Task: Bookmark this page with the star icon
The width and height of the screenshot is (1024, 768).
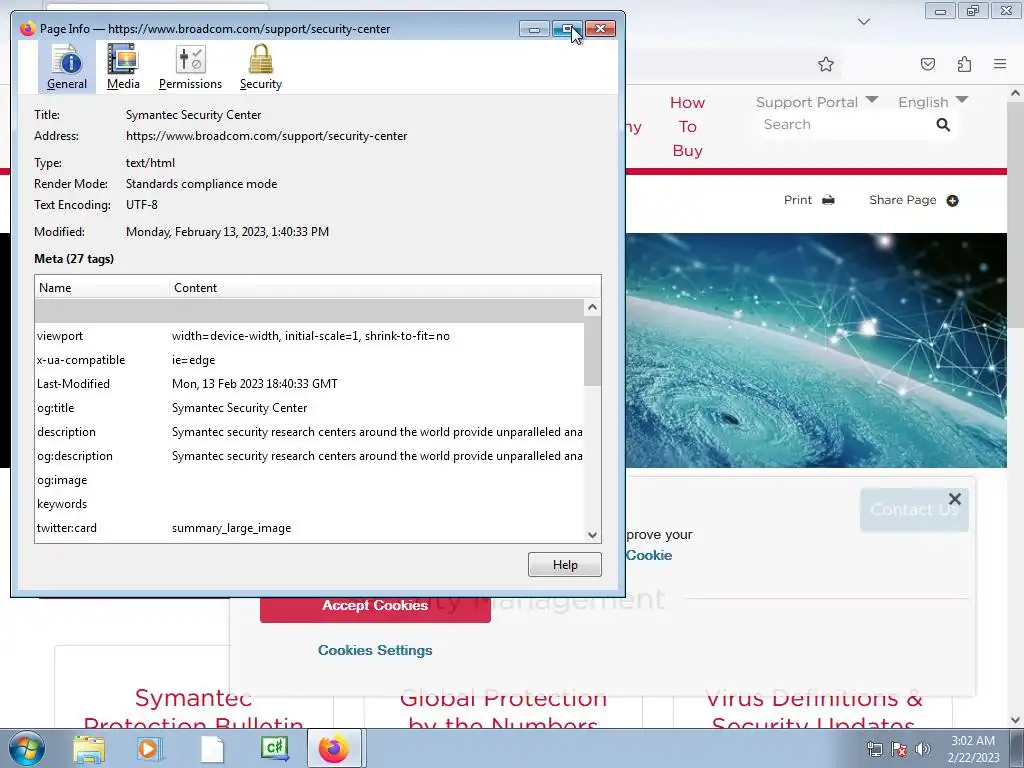Action: coord(826,64)
